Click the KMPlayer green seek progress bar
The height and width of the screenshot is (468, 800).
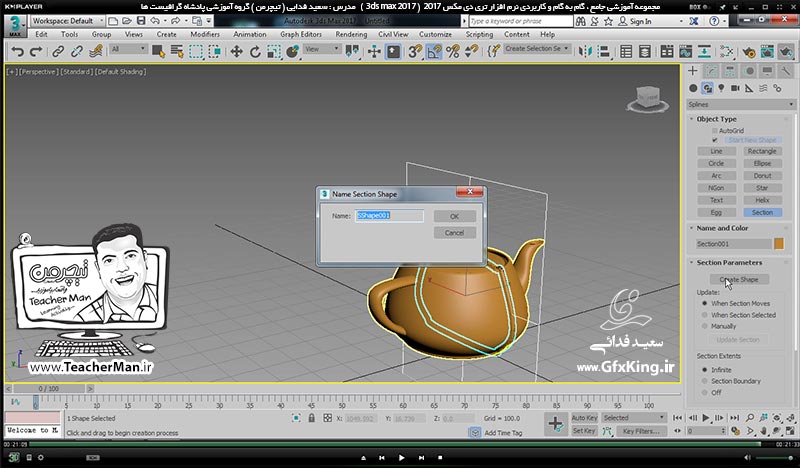[395, 444]
